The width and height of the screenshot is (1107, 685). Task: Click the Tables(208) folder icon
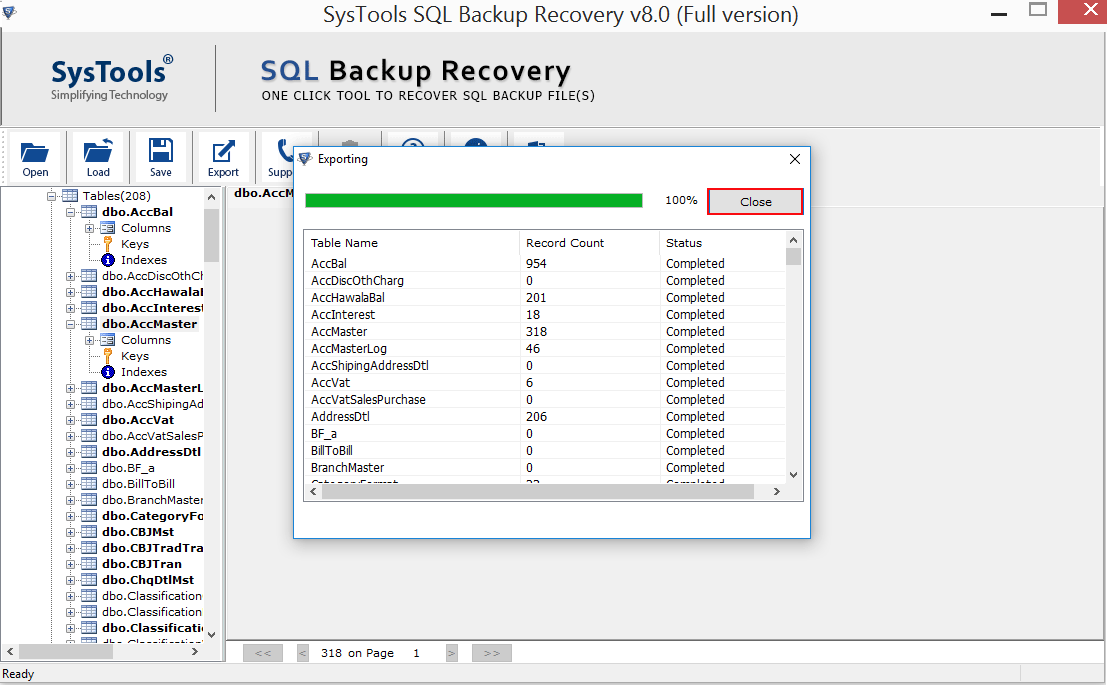pyautogui.click(x=70, y=196)
